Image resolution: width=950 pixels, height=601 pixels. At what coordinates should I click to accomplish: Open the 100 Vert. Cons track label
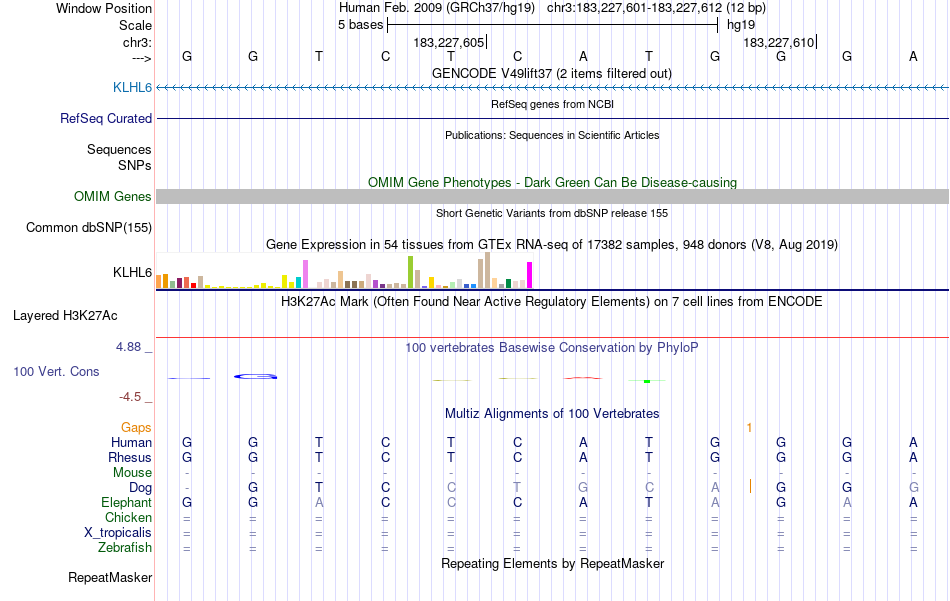click(56, 371)
